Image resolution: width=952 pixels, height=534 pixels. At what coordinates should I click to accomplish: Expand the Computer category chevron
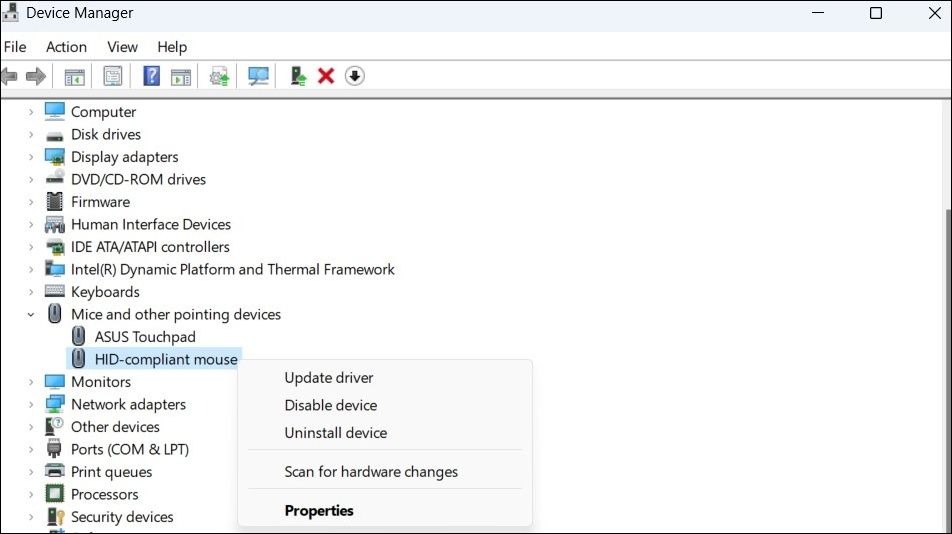(x=31, y=112)
